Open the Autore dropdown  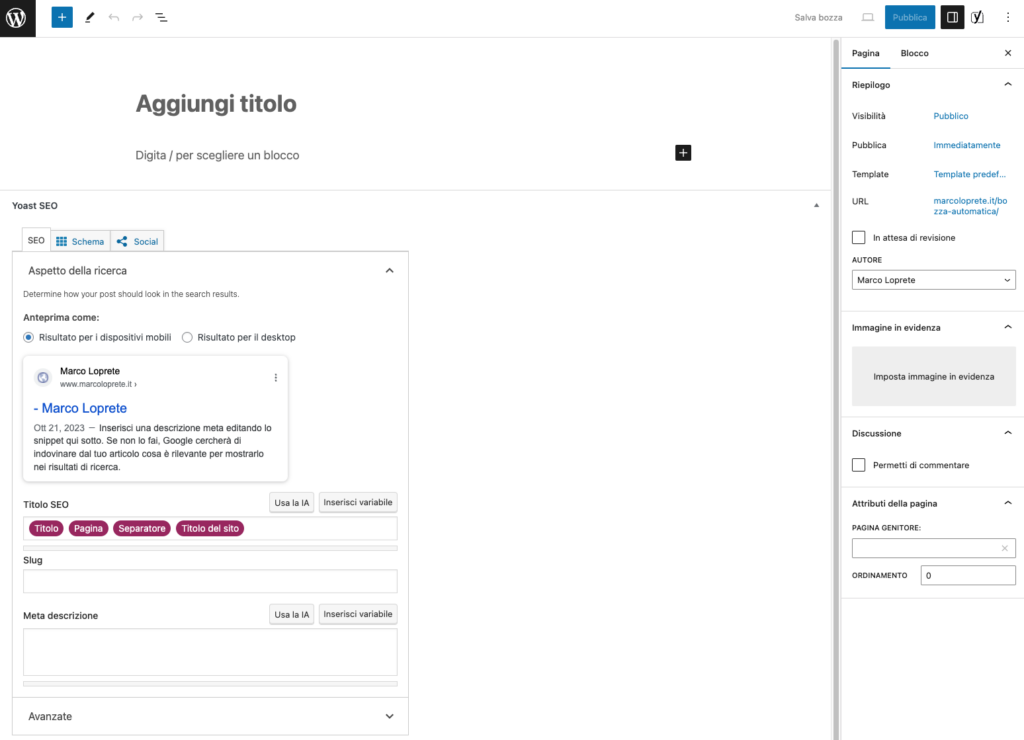pos(933,280)
